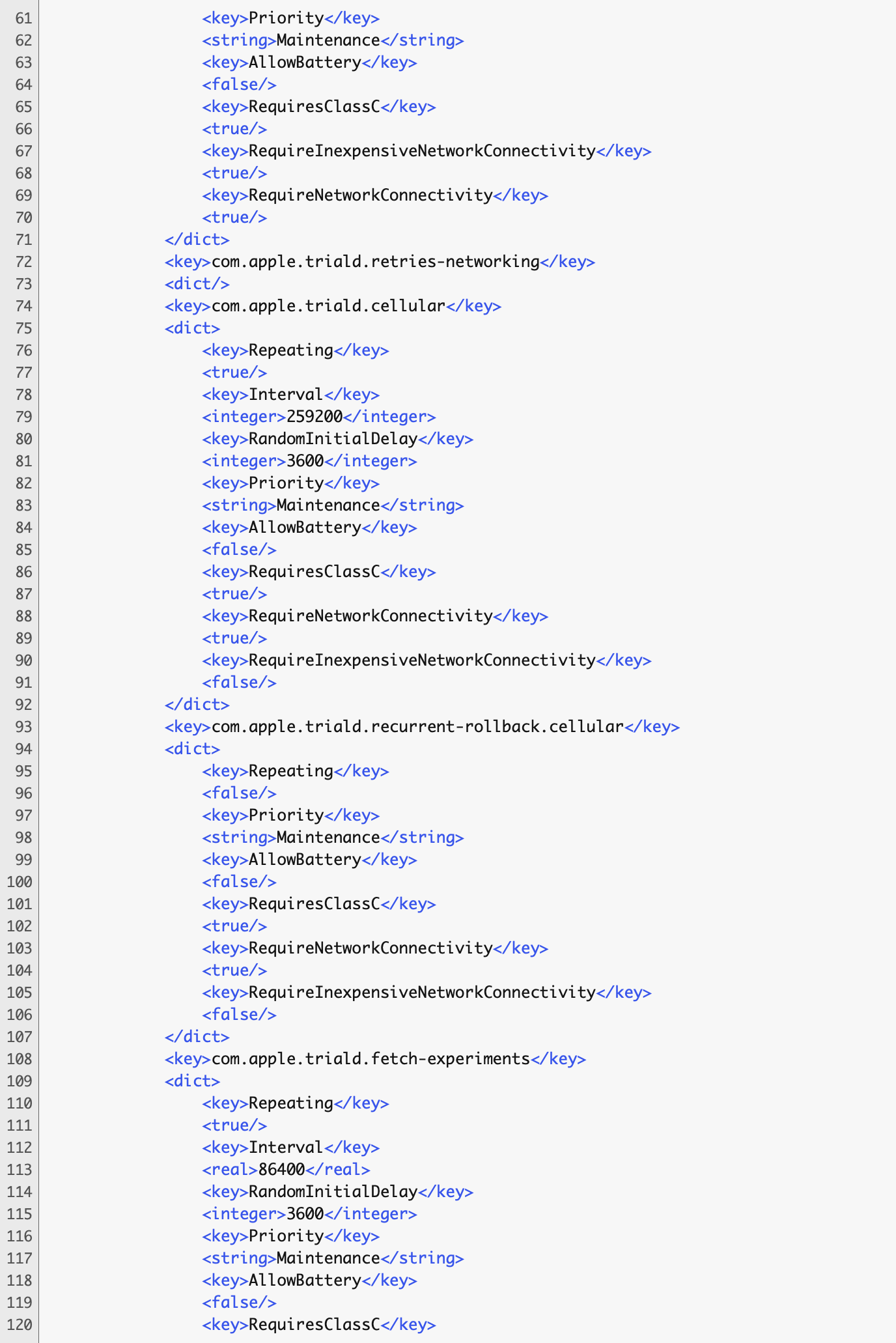Click the Priority key on line 82
896x1343 pixels.
click(x=287, y=483)
